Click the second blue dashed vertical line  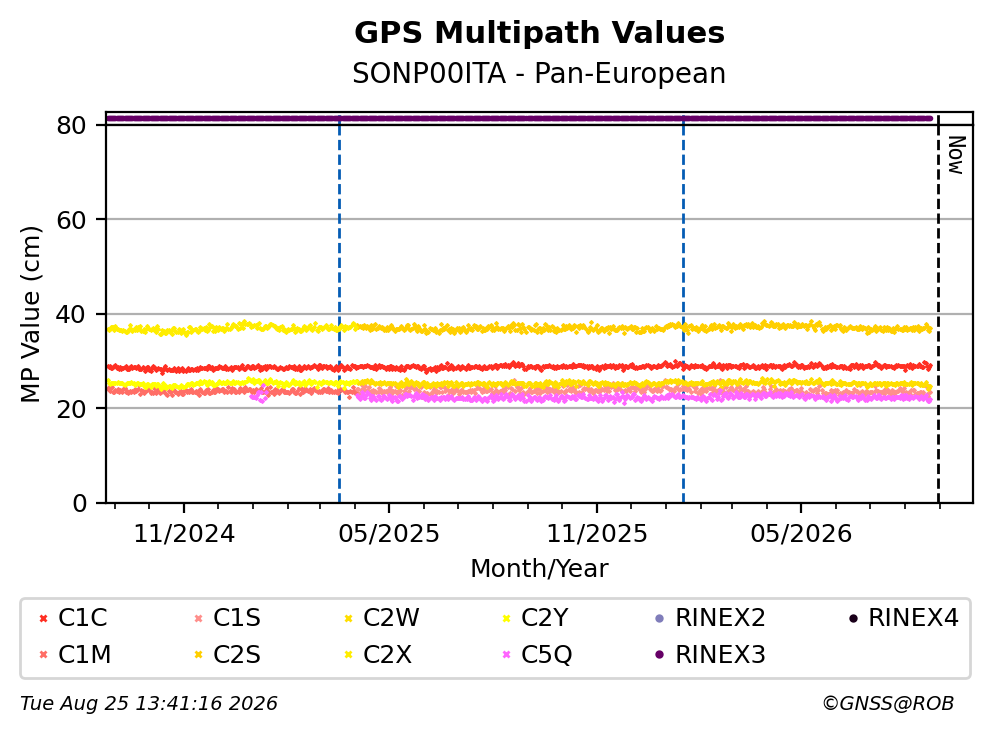pos(683,310)
